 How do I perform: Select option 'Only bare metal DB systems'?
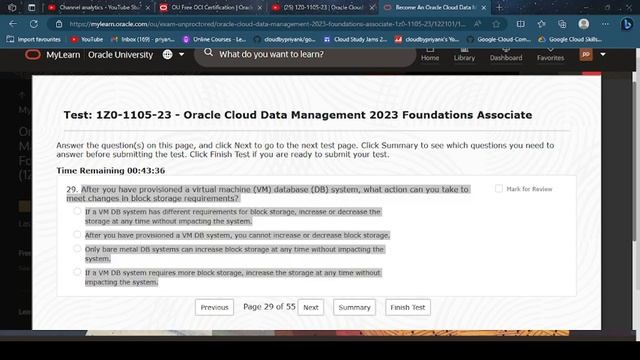[77, 248]
